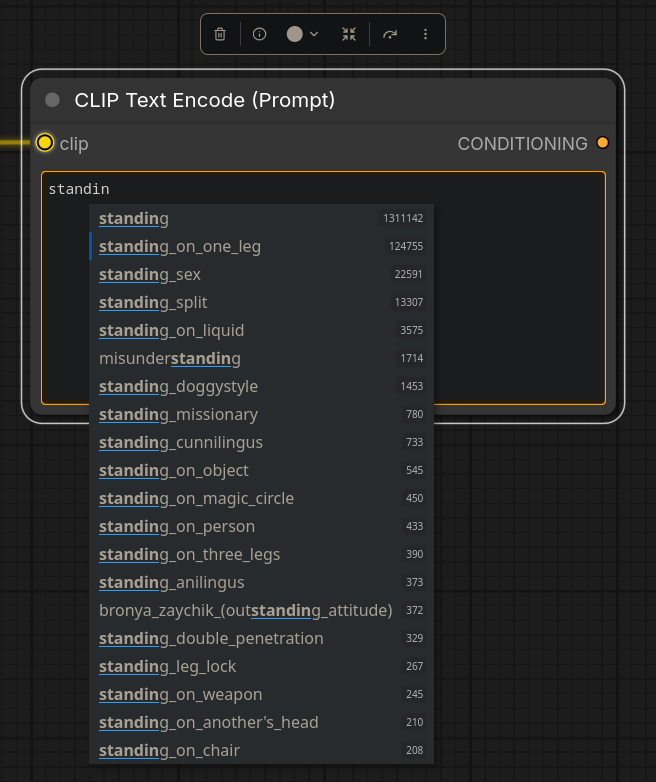The image size is (656, 782).
Task: Open node info with the info icon
Action: tap(259, 34)
